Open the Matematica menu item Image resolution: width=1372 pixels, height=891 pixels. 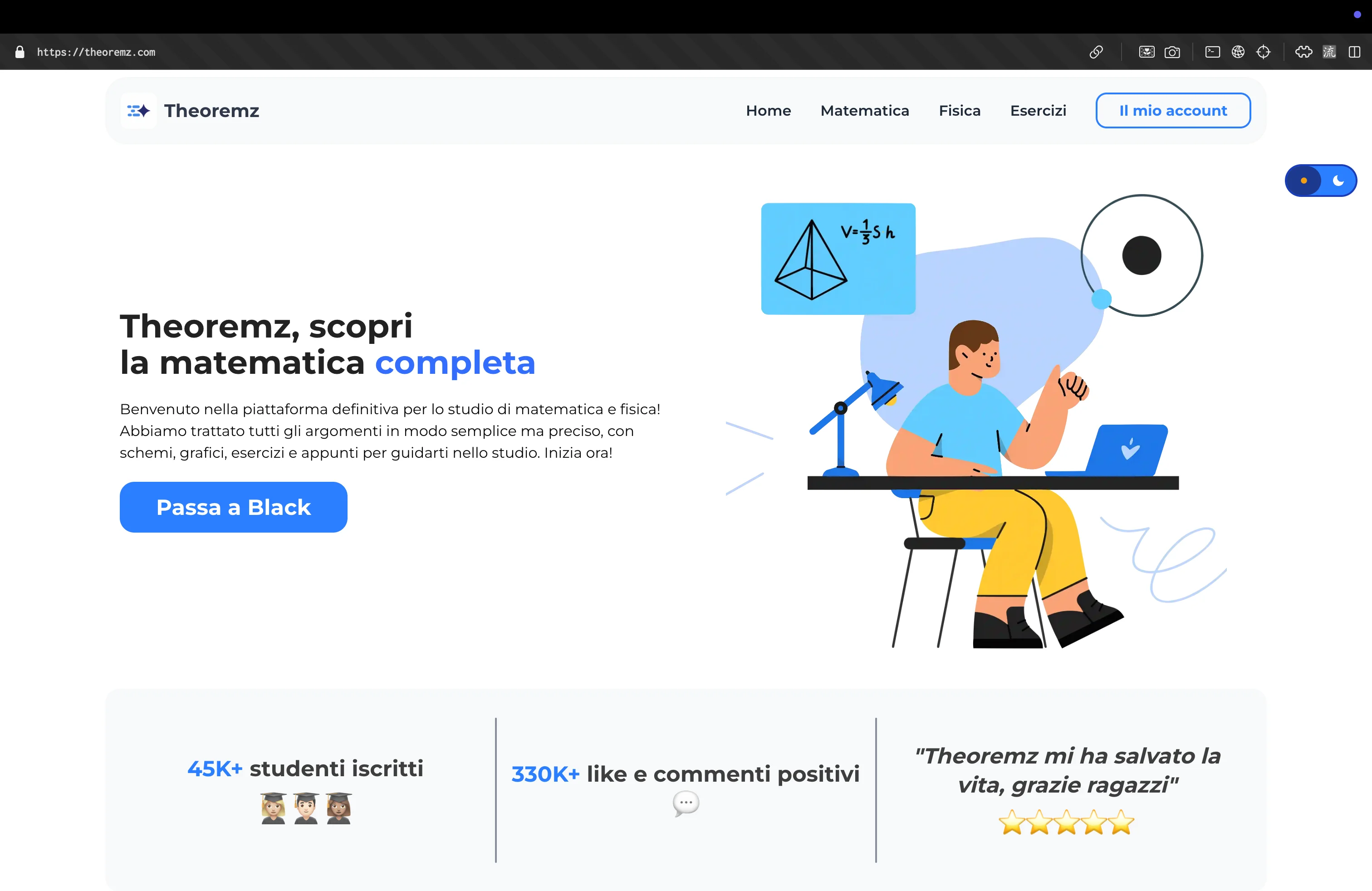tap(865, 110)
